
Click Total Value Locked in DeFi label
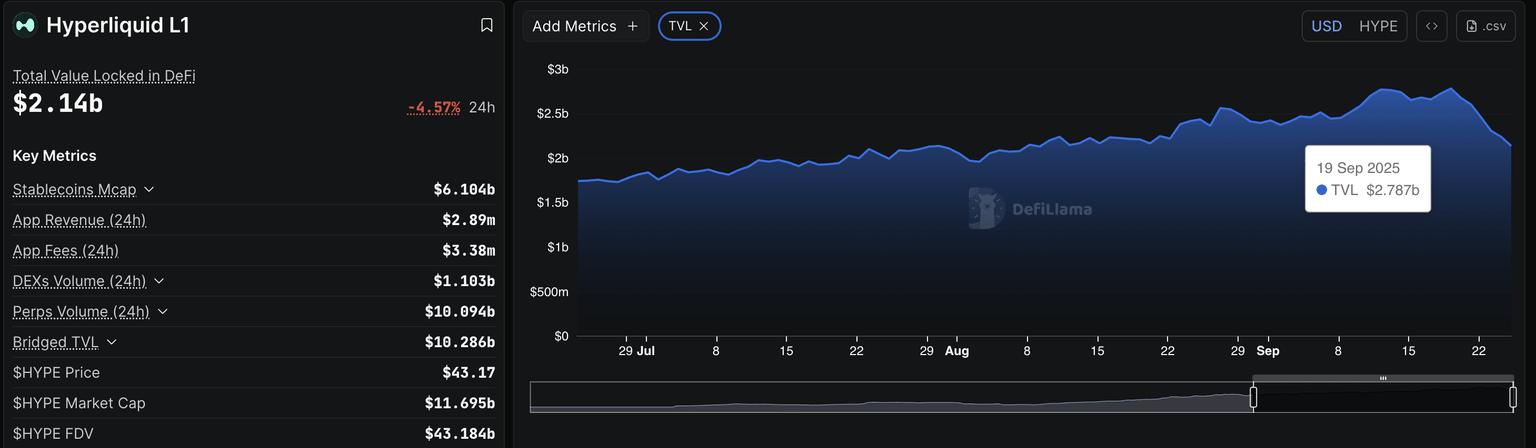click(103, 75)
